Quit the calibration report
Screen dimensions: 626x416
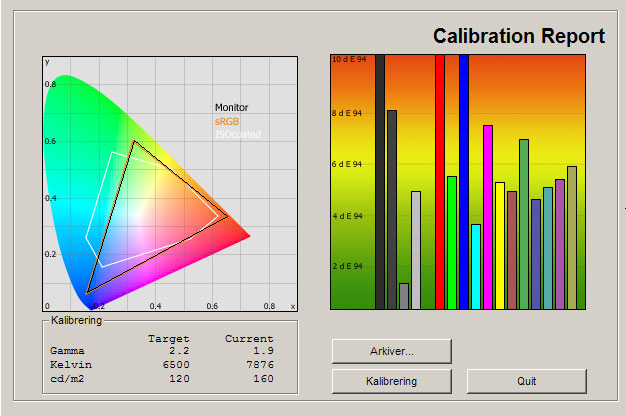pyautogui.click(x=526, y=381)
